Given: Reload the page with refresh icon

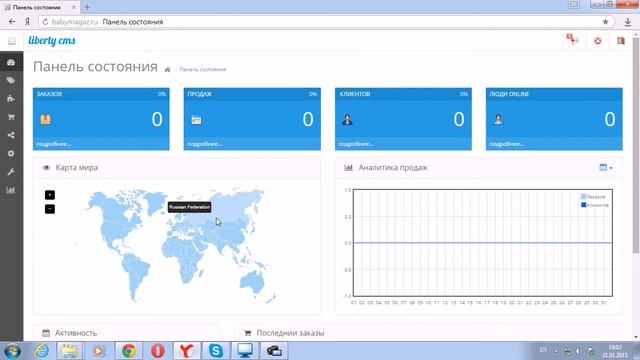Looking at the screenshot, I should pyautogui.click(x=45, y=22).
